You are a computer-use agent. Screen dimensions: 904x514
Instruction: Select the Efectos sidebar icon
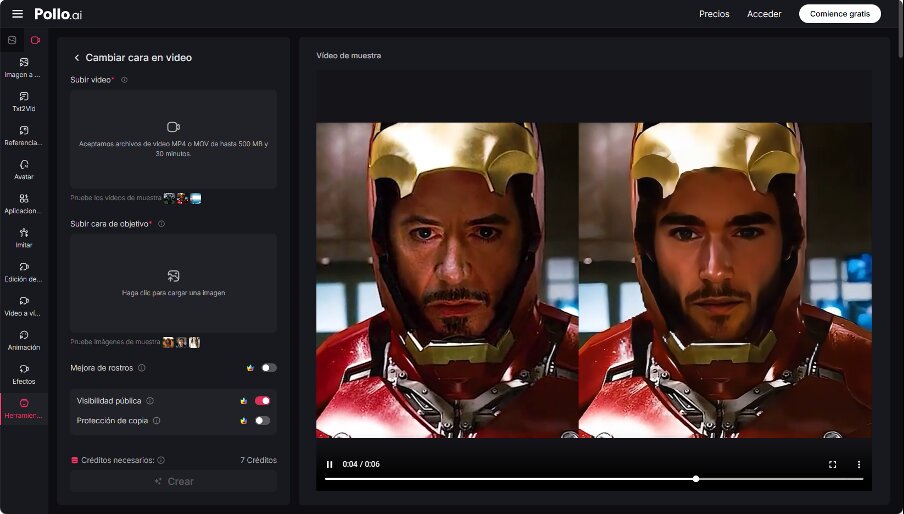23,373
